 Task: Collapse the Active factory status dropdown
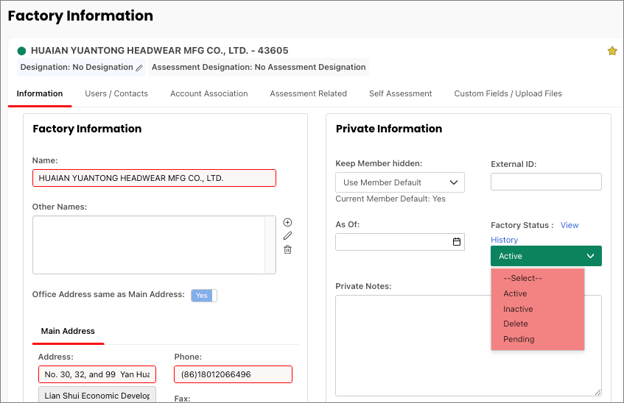(x=546, y=256)
